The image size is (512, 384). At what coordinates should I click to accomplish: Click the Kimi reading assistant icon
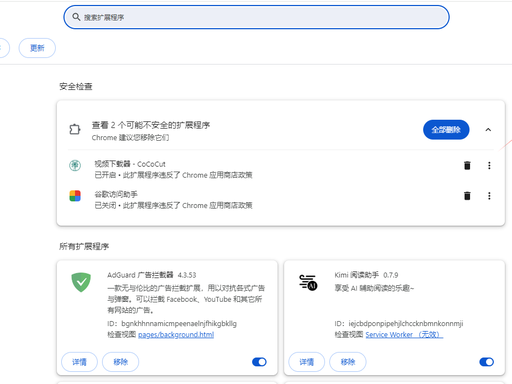pyautogui.click(x=308, y=282)
